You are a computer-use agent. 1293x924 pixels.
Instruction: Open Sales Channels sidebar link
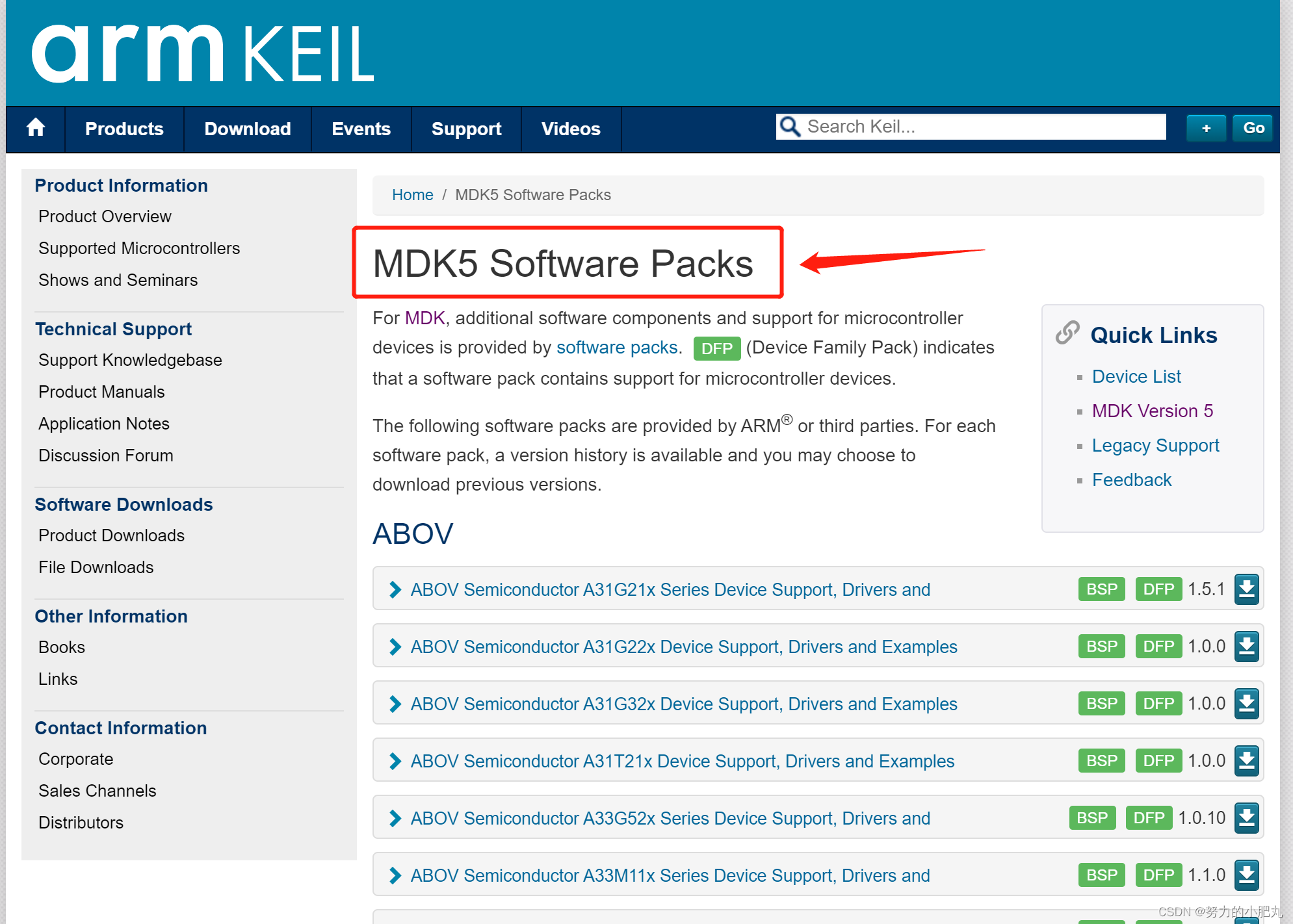pyautogui.click(x=98, y=791)
